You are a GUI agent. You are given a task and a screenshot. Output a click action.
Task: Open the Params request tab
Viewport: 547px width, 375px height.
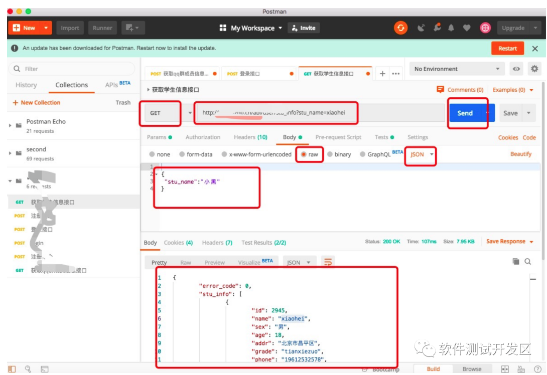point(159,137)
